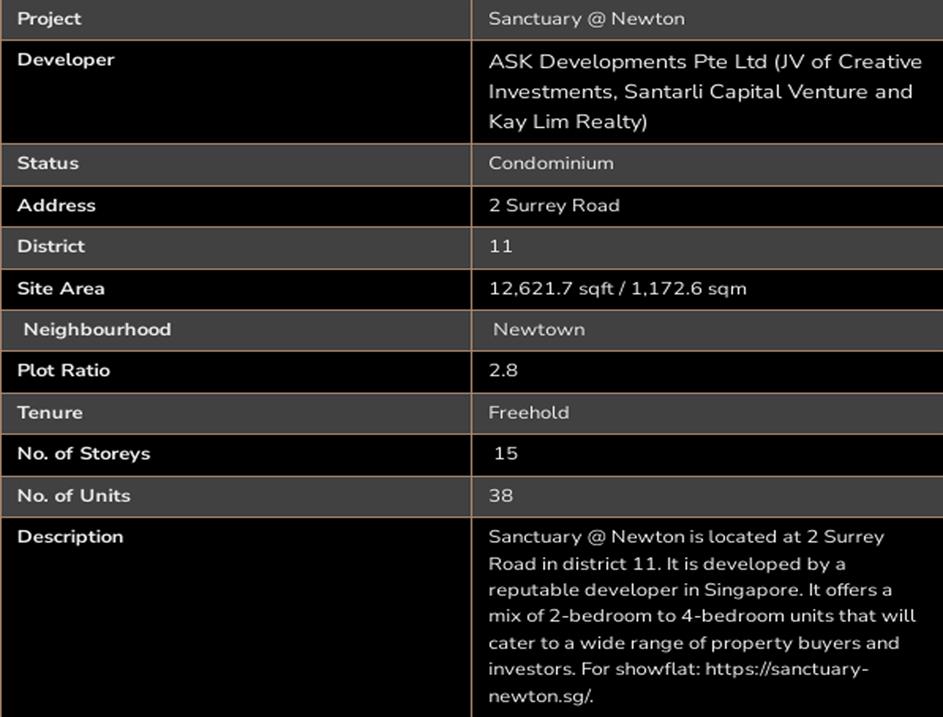Select the Condominium value cell
Screen dimensions: 943x717
click(551, 163)
